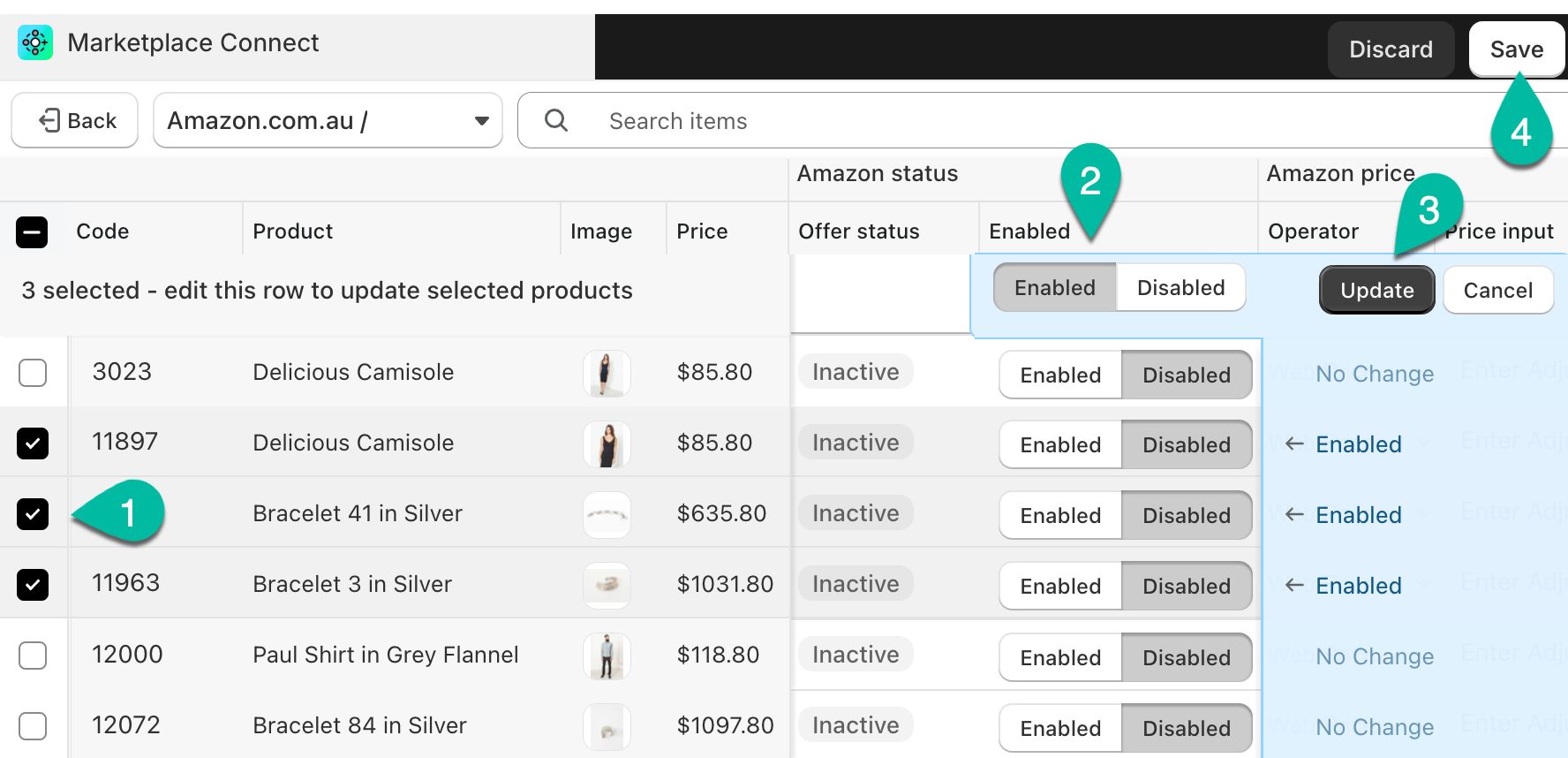Discard the pending changes
The width and height of the screenshot is (1568, 758).
pyautogui.click(x=1391, y=49)
